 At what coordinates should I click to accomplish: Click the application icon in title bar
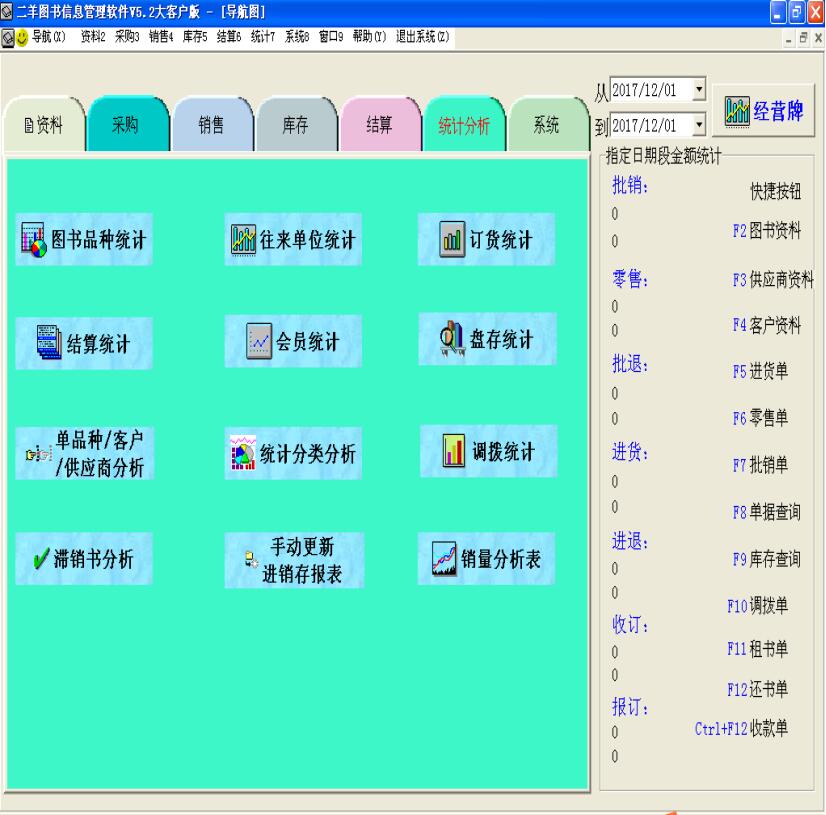[x=6, y=11]
